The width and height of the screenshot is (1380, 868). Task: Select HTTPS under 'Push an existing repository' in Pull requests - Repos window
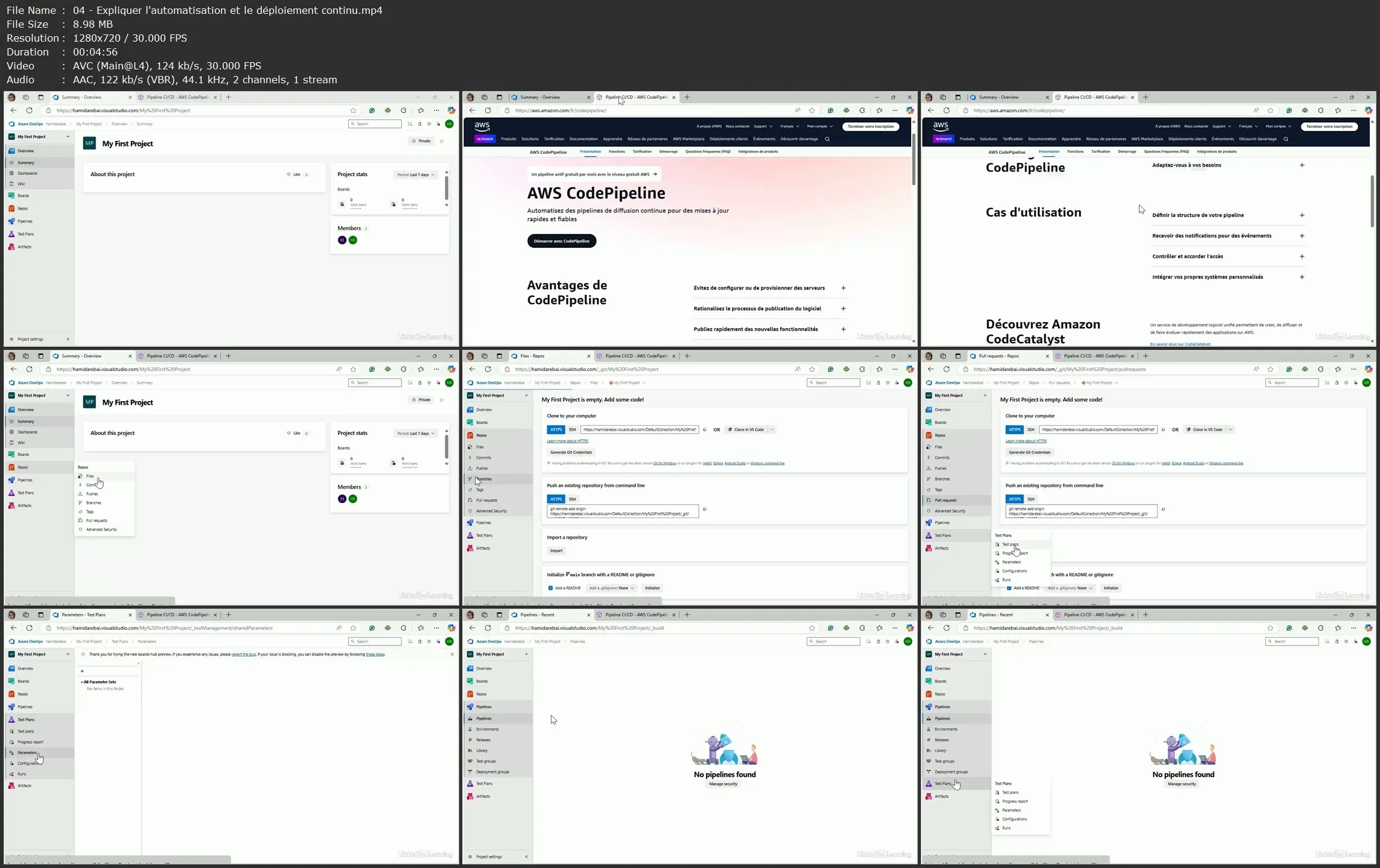pyautogui.click(x=1014, y=499)
